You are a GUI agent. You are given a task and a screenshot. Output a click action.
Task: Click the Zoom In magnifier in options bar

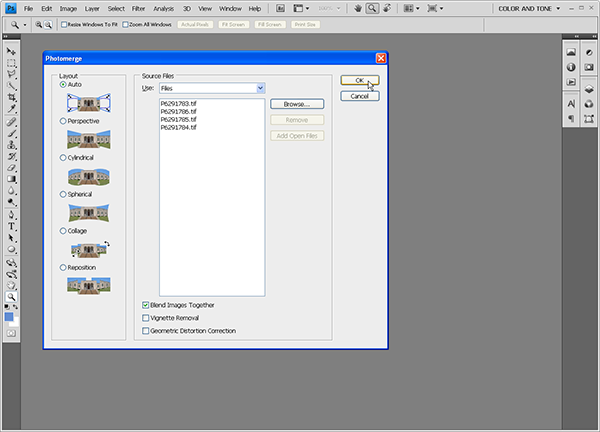pos(39,24)
